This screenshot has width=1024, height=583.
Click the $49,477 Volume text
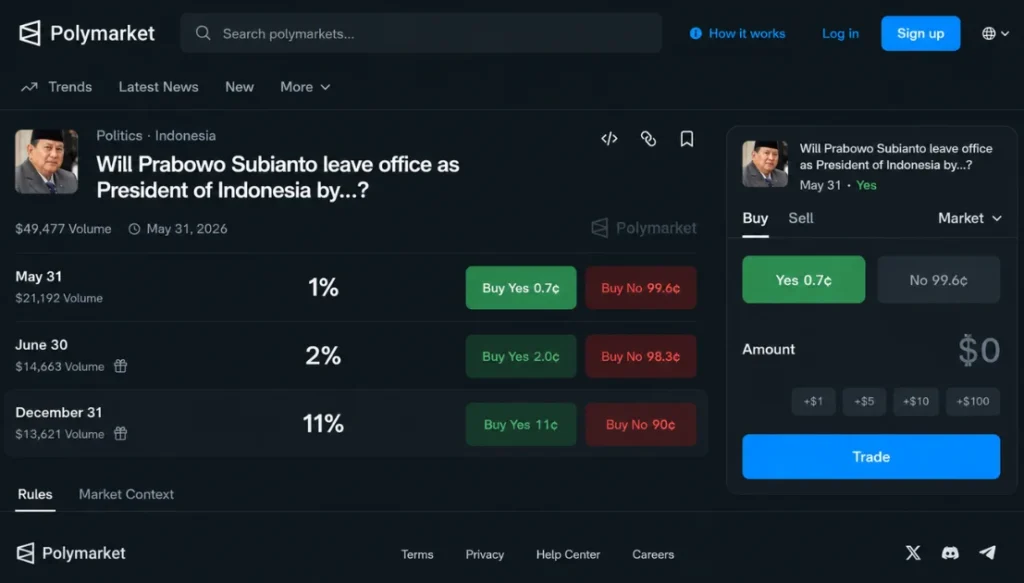tap(63, 229)
